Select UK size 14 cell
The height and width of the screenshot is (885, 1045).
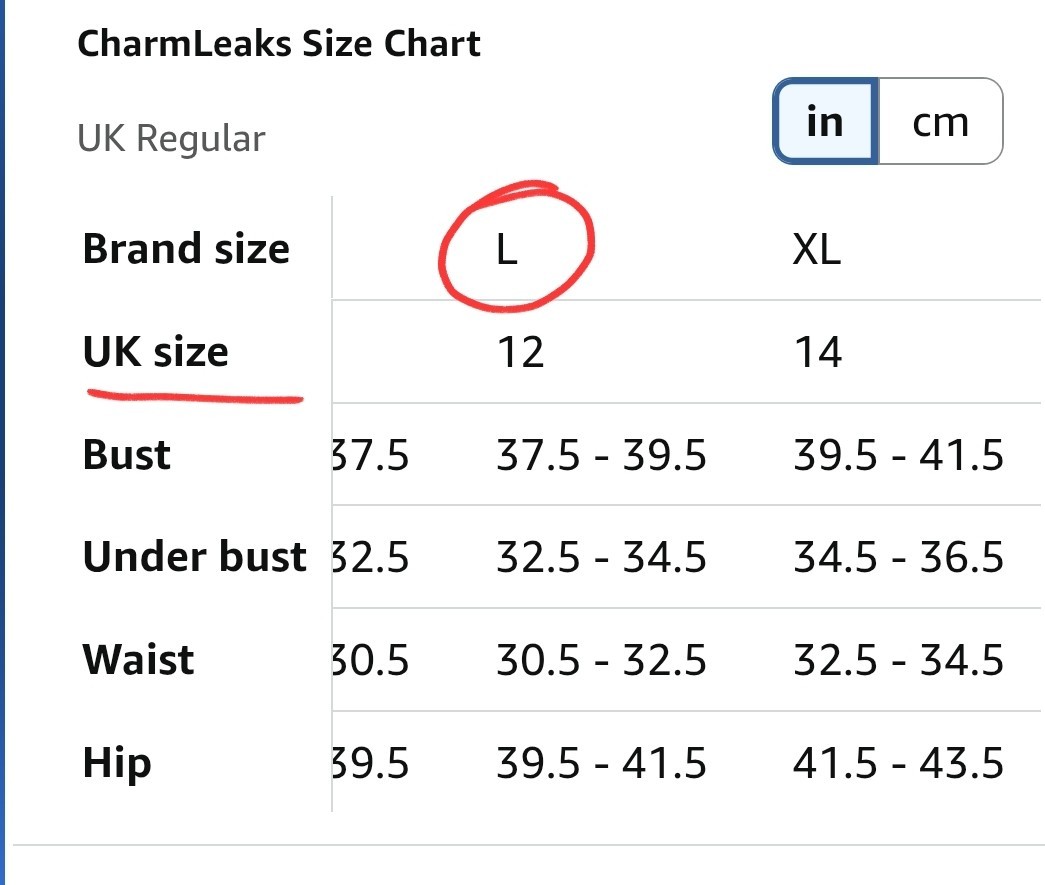tap(817, 353)
